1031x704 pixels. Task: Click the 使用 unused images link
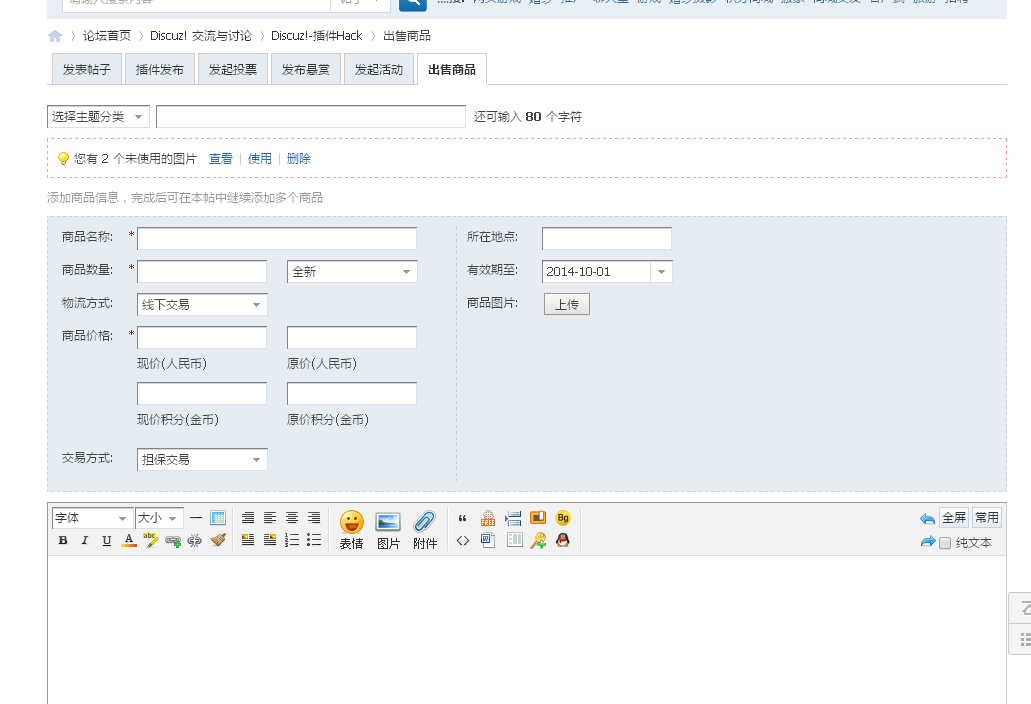tap(260, 158)
